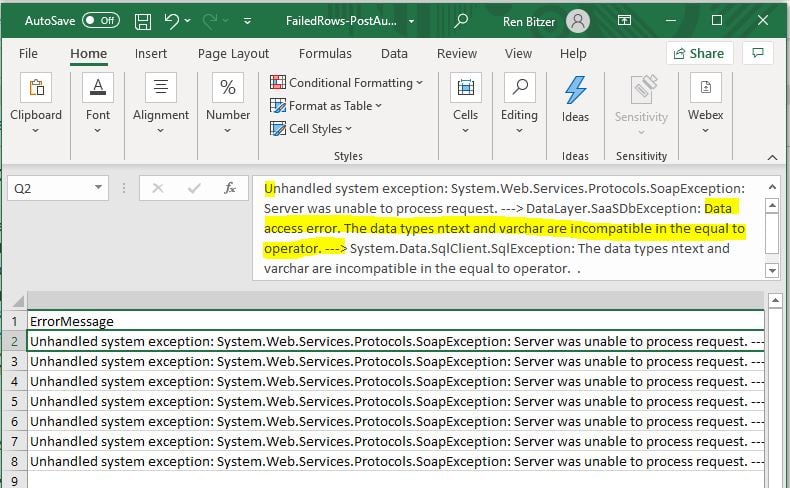Collapse the ribbon with the chevron
This screenshot has height=488, width=790.
tap(771, 156)
